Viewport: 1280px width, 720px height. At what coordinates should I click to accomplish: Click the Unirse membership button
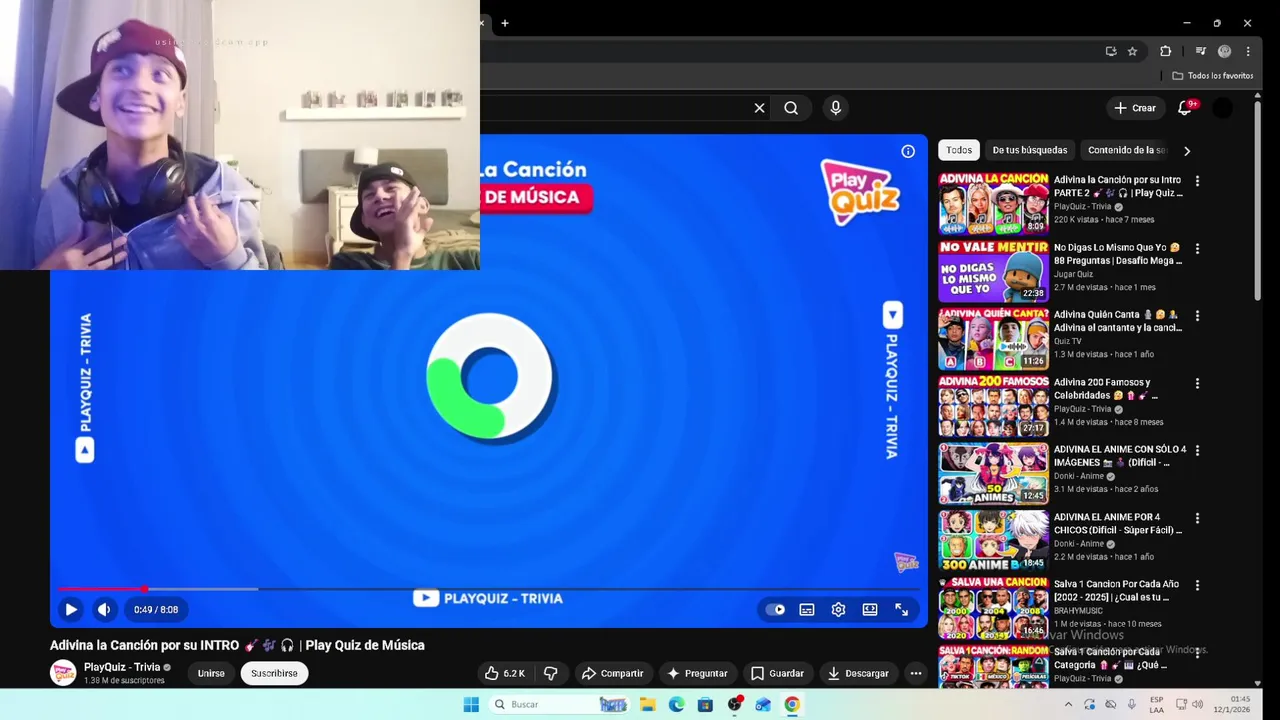211,673
